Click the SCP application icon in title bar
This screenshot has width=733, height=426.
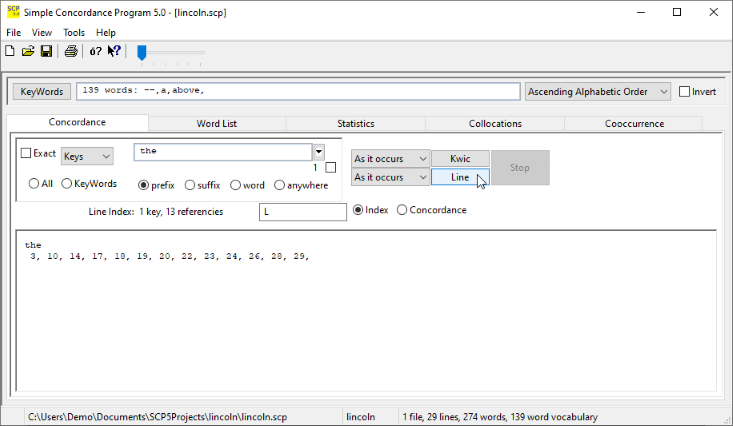13,12
